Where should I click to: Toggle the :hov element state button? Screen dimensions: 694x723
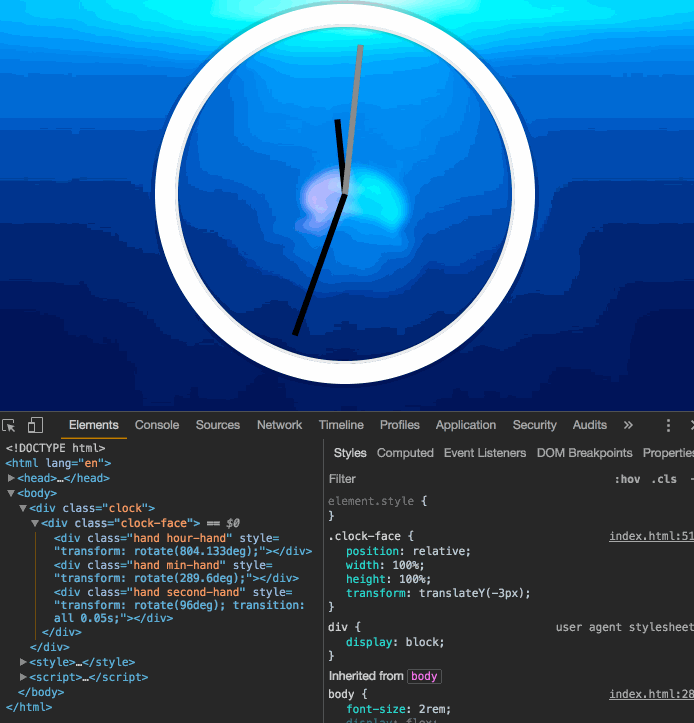[x=628, y=479]
